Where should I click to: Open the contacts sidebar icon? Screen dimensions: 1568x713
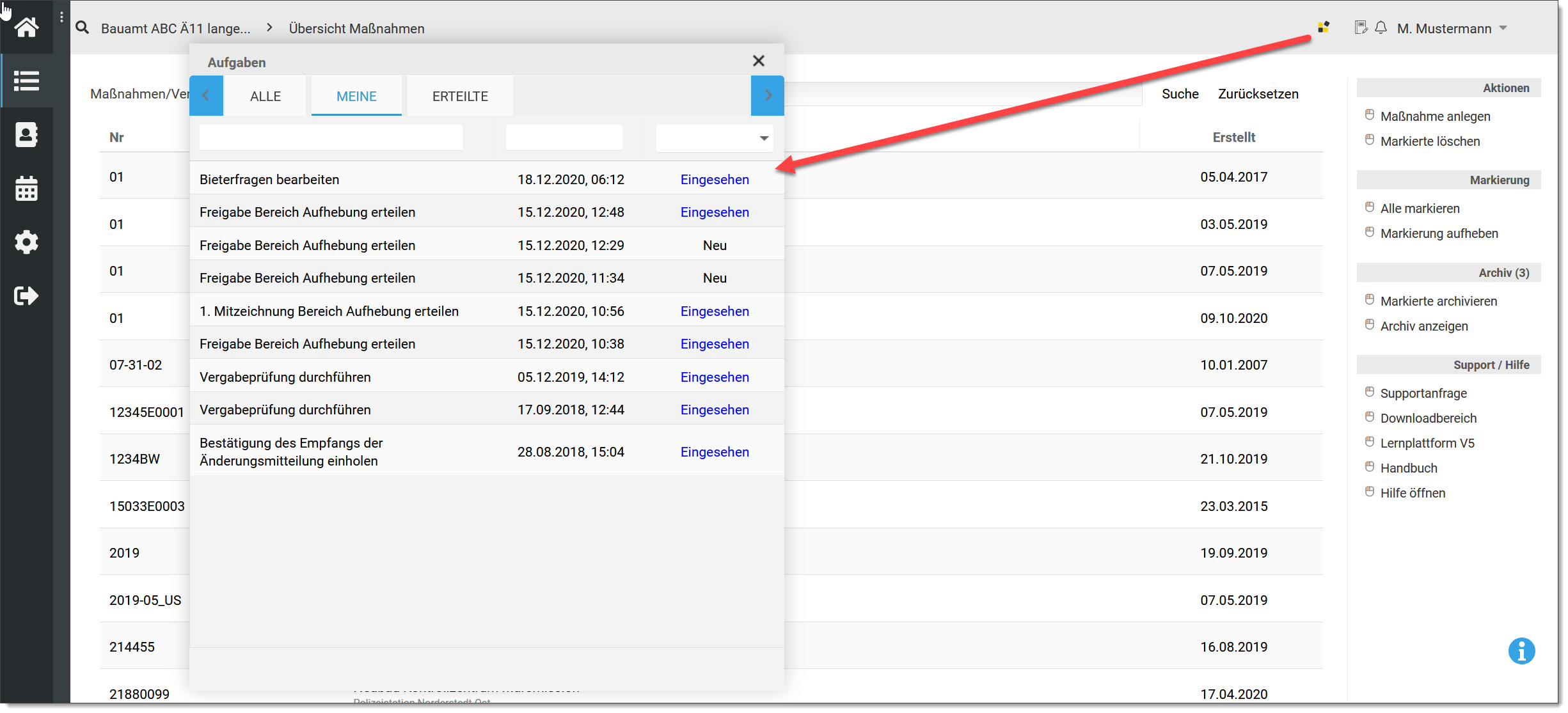coord(26,135)
